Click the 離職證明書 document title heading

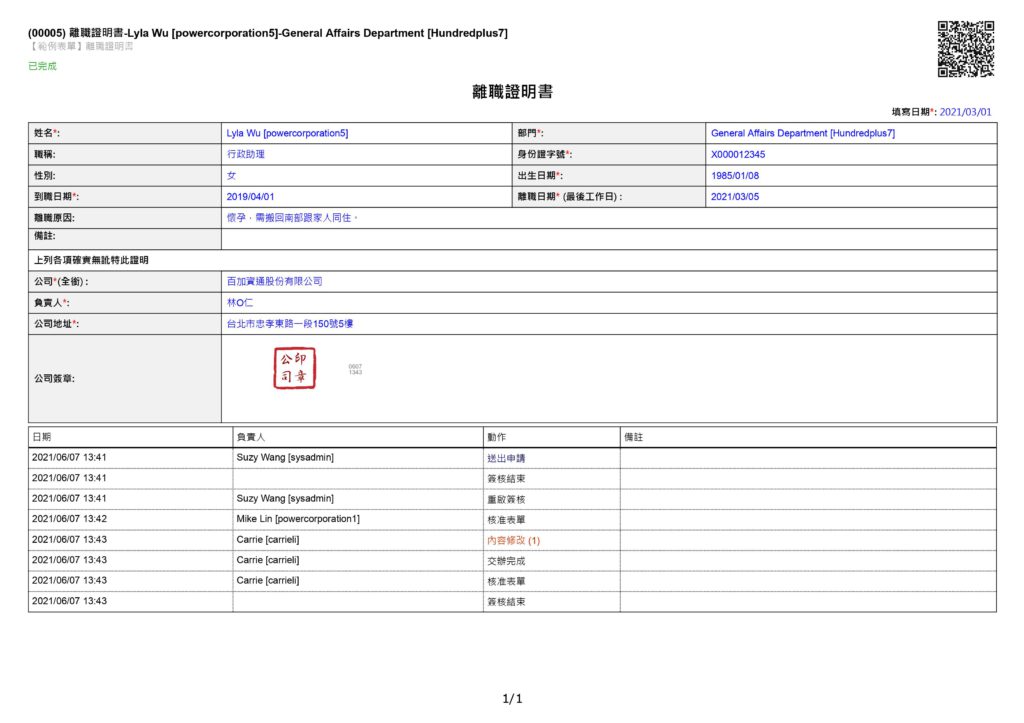click(x=512, y=92)
